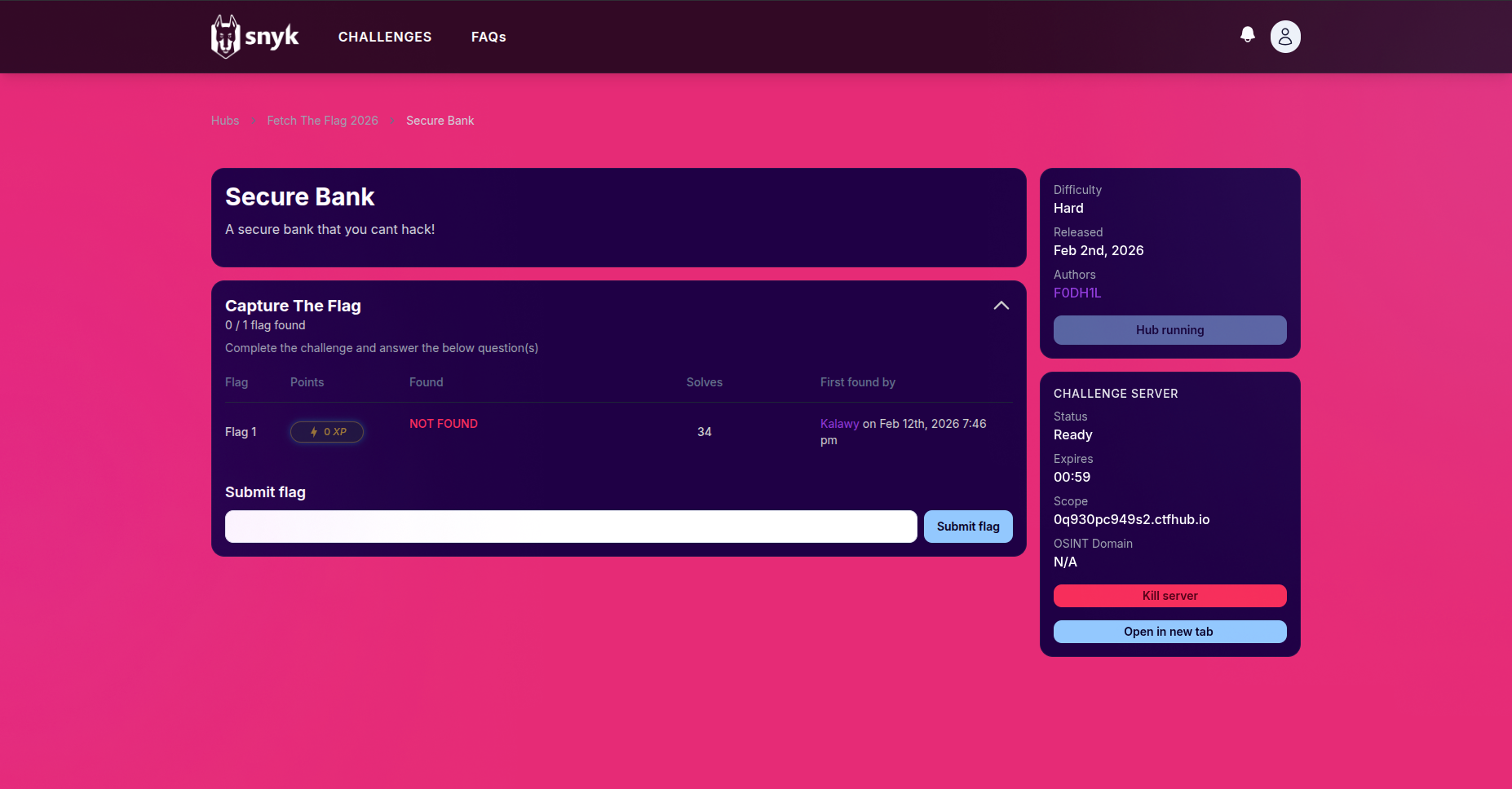Click the Hub running button
The image size is (1512, 789).
click(1169, 330)
